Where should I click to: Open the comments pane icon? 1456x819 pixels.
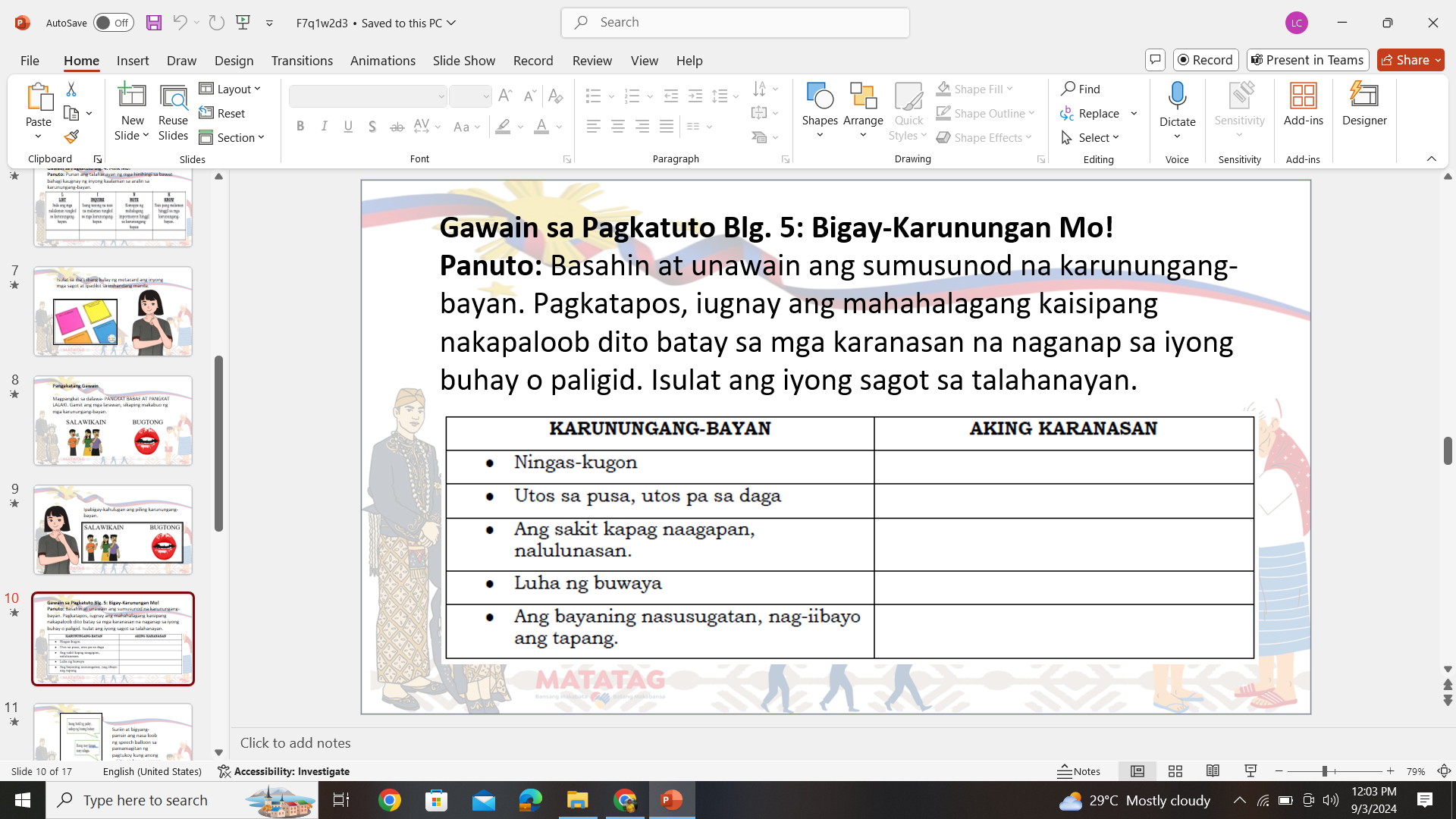1155,60
